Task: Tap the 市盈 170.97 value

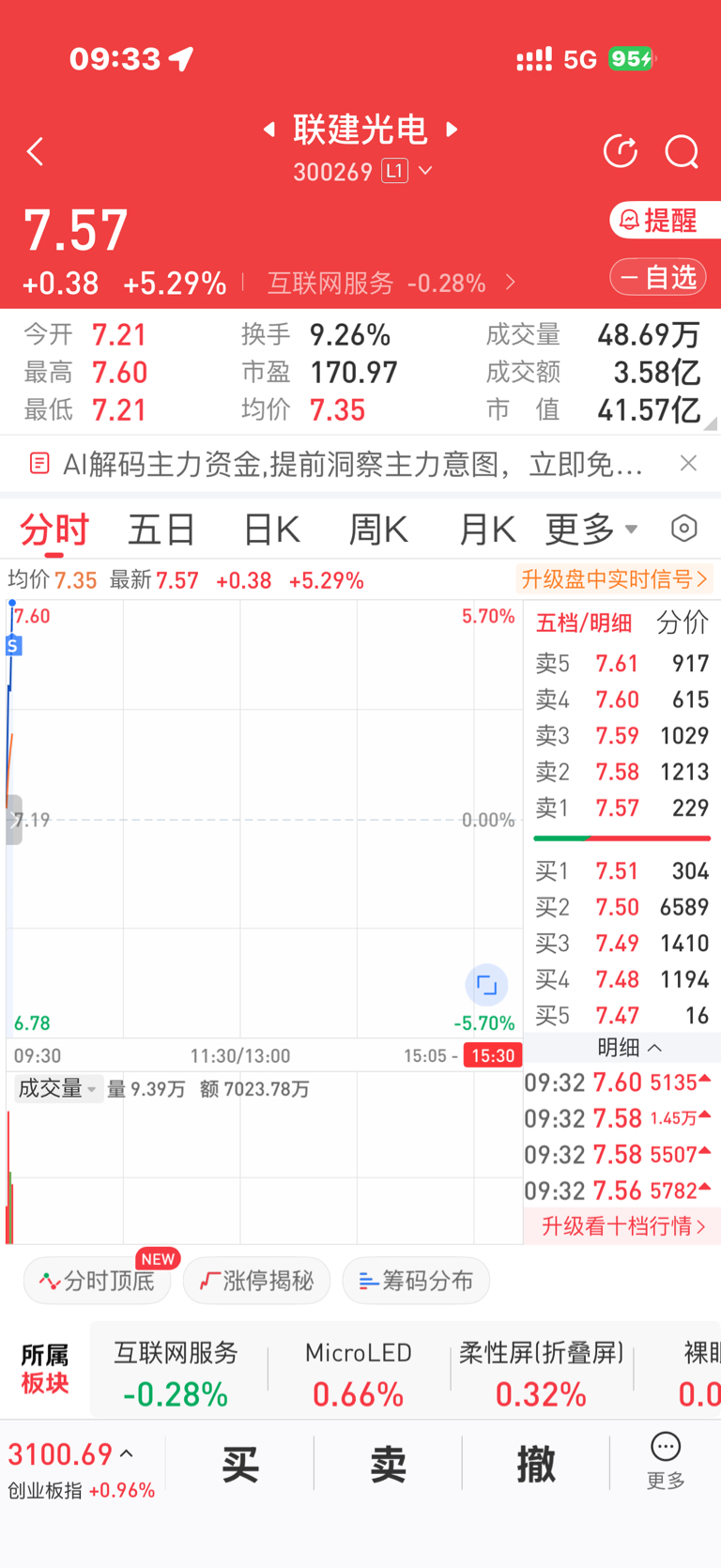Action: pyautogui.click(x=354, y=373)
